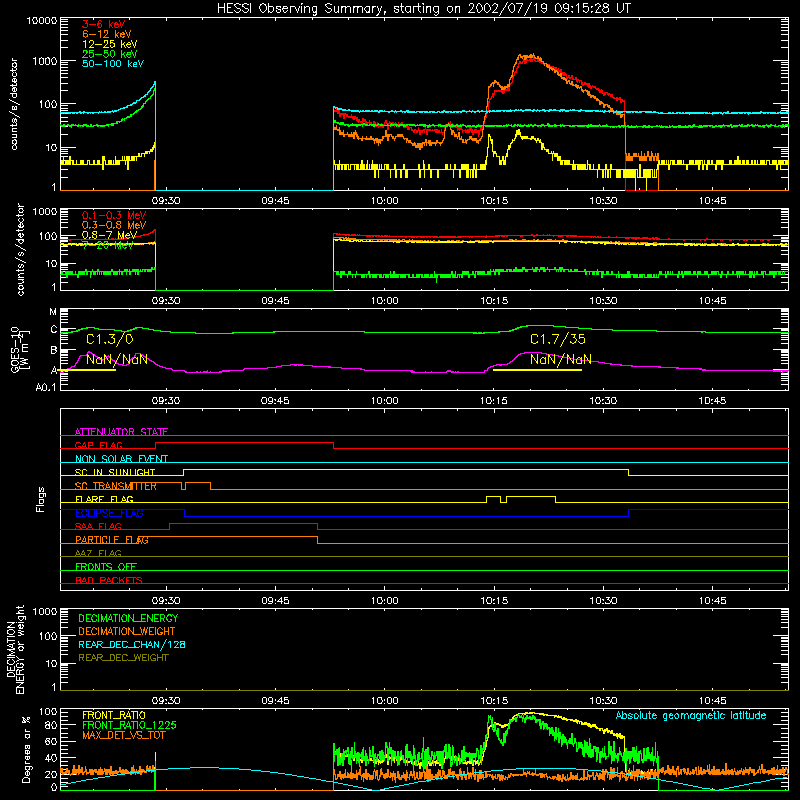Click yellow flare interval bar under C1.7/35
This screenshot has width=800, height=800.
point(537,370)
